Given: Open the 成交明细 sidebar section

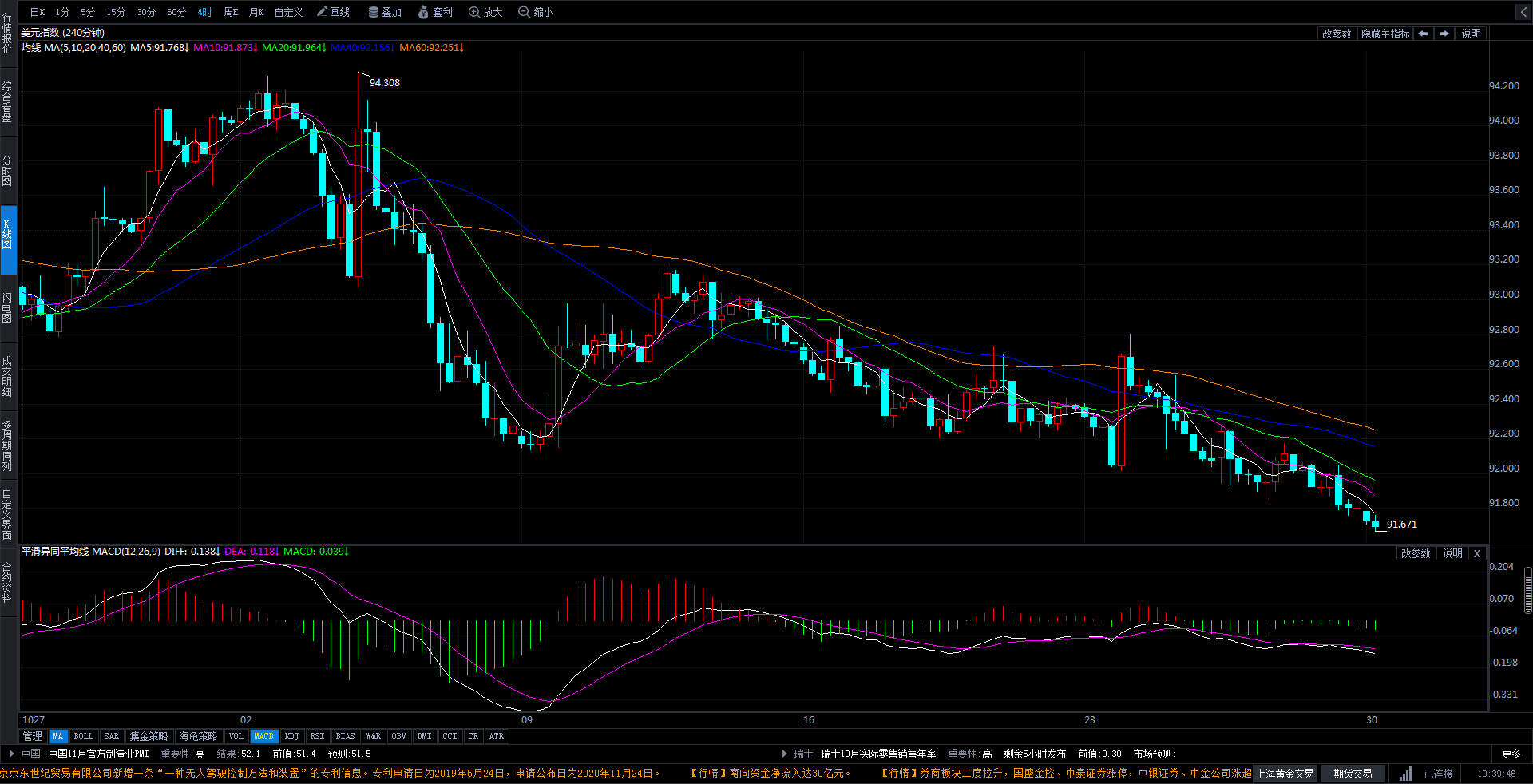Looking at the screenshot, I should click(x=7, y=377).
